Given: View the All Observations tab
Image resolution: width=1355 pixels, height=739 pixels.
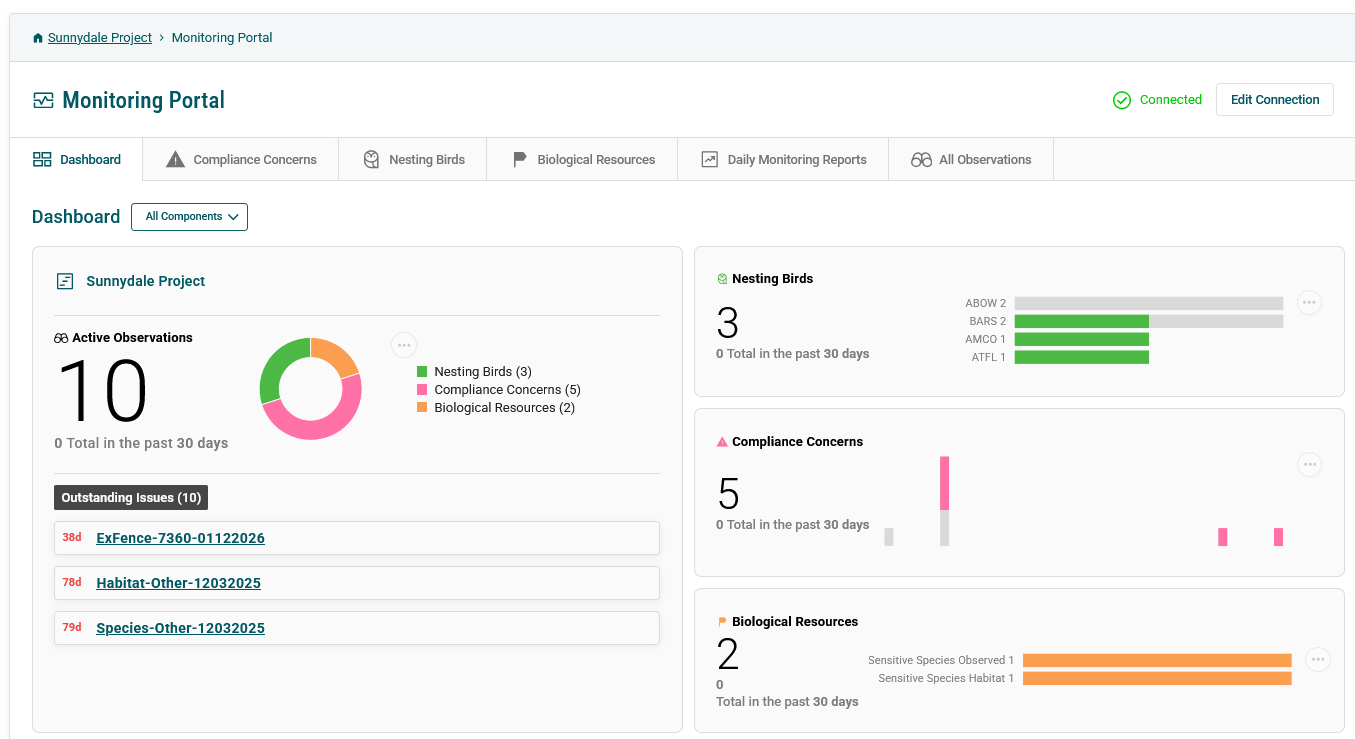Looking at the screenshot, I should [971, 160].
